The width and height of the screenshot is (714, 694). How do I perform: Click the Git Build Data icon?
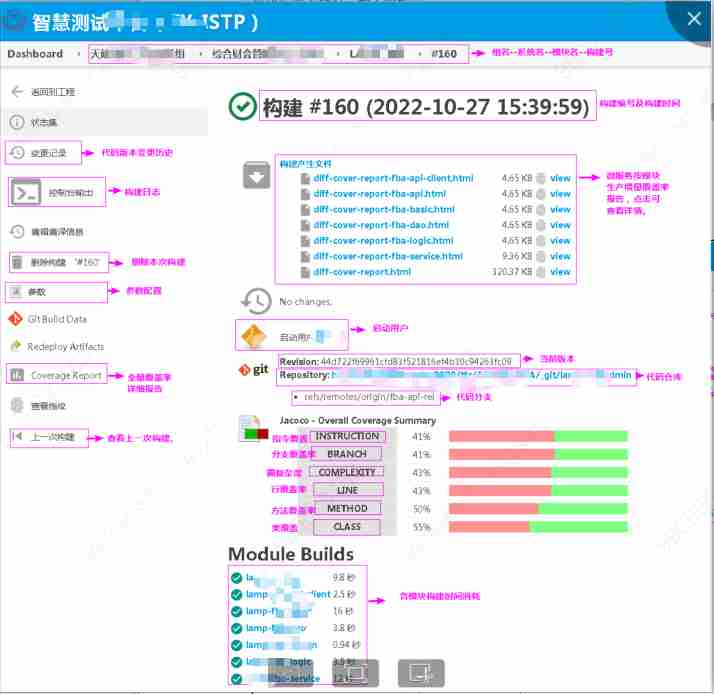[x=16, y=319]
